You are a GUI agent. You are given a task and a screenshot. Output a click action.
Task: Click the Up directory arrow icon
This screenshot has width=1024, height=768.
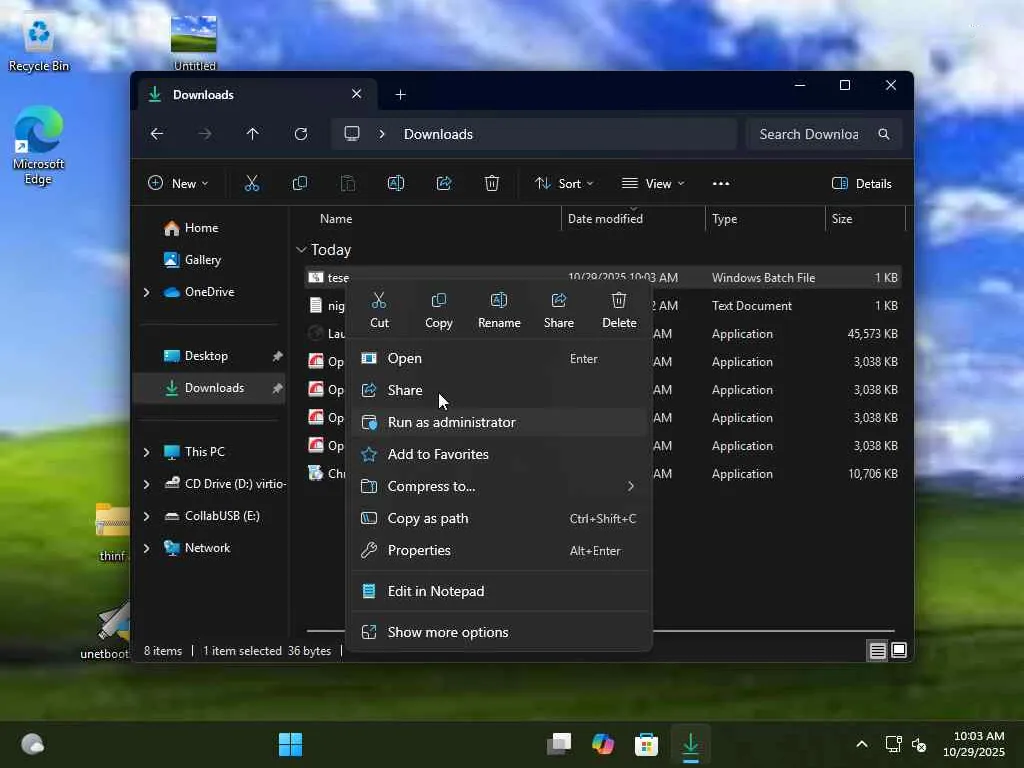click(x=252, y=134)
